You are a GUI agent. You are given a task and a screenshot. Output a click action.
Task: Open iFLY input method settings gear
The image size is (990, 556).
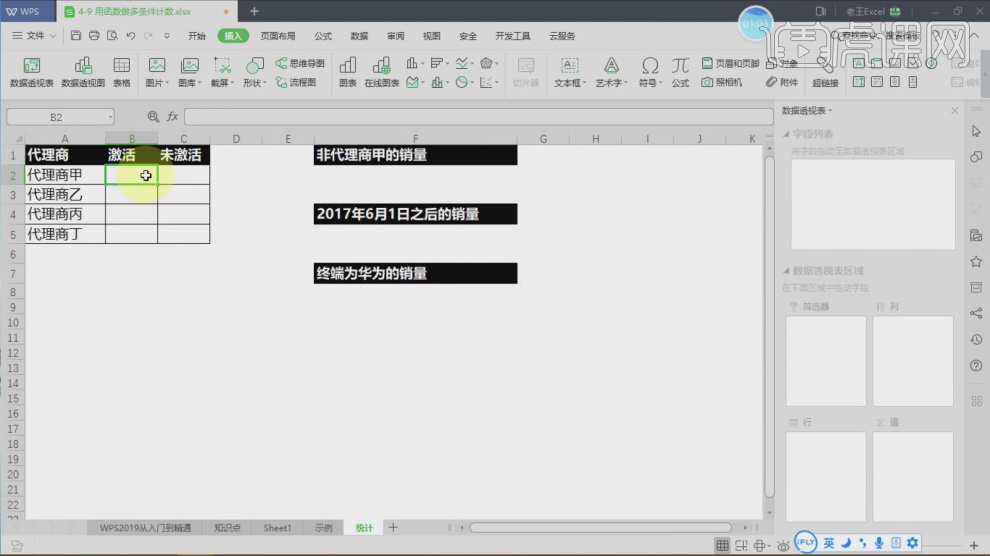coord(912,543)
